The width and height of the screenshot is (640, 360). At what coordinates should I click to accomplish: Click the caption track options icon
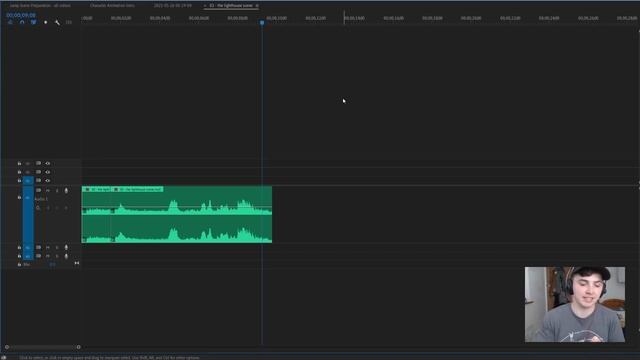coord(69,22)
